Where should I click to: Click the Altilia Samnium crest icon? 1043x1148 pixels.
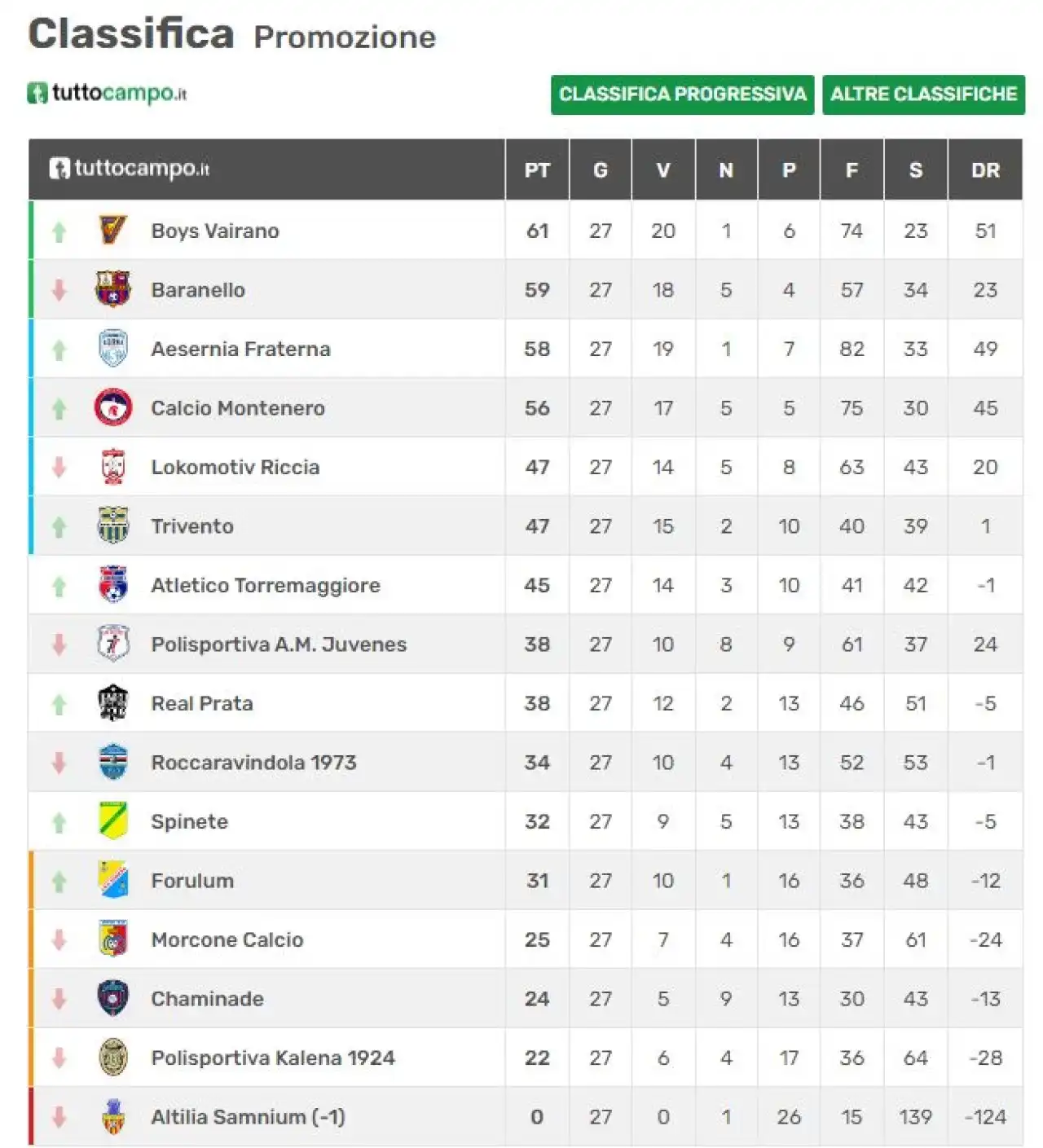(x=113, y=1117)
